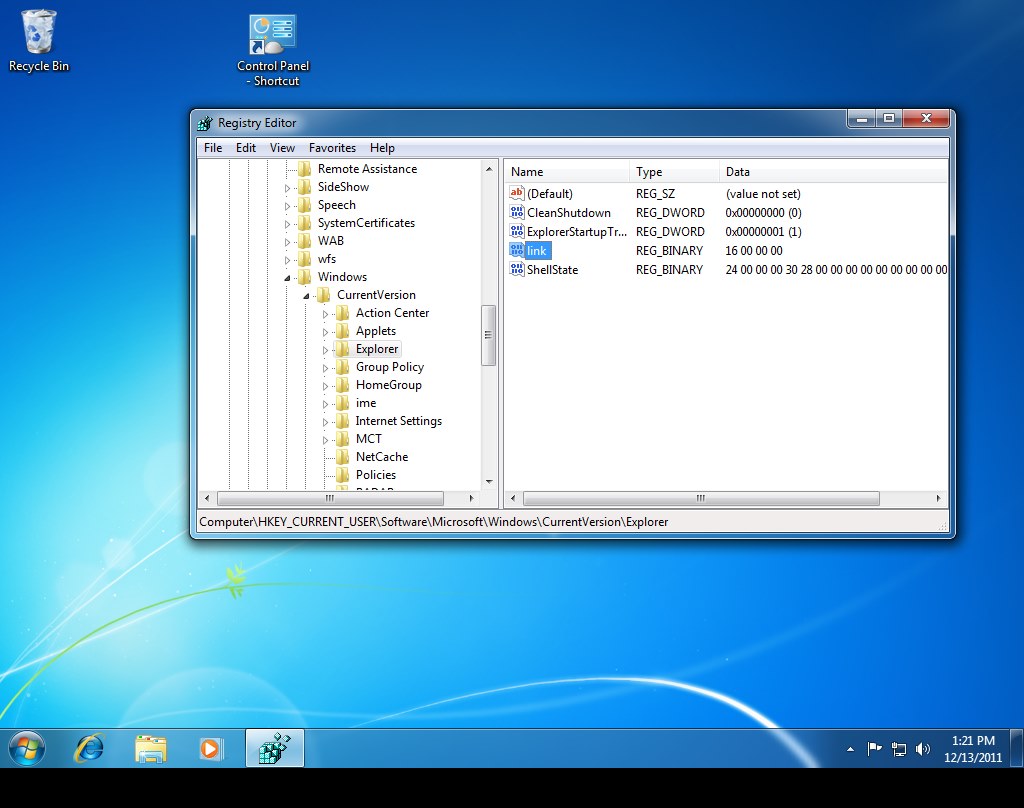
Task: Click the Speech folder icon
Action: tap(304, 205)
